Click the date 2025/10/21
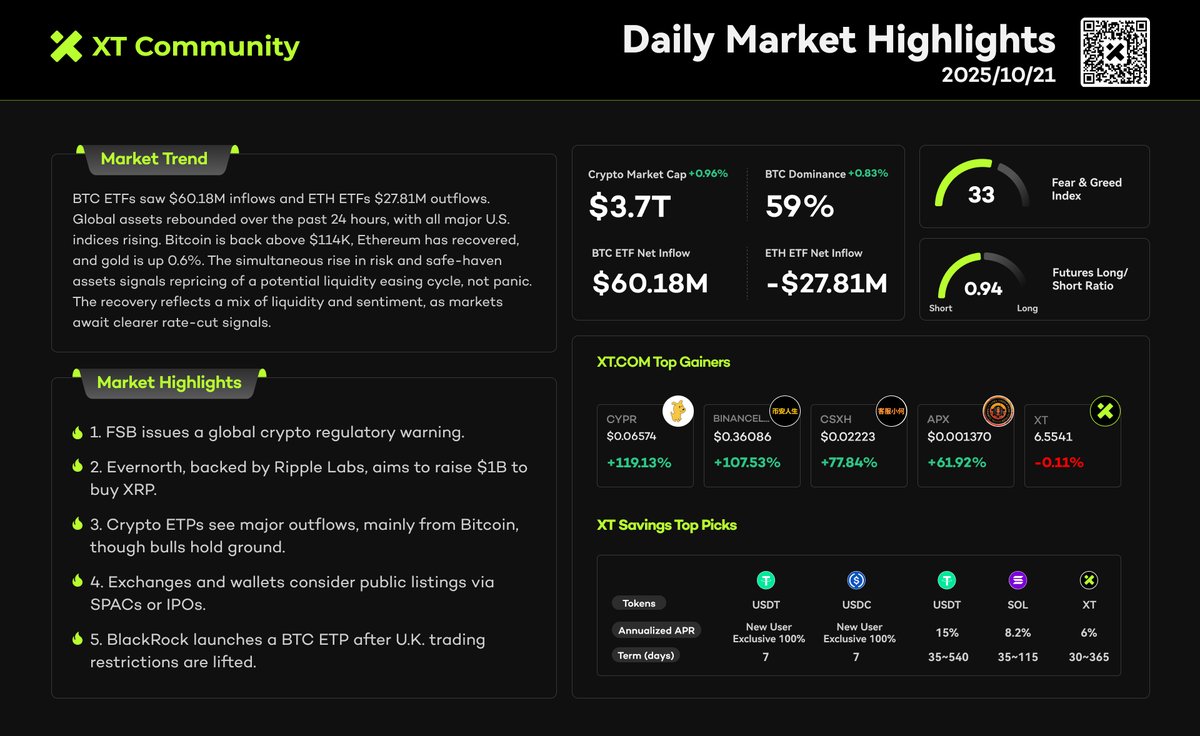This screenshot has width=1200, height=736. 998,76
